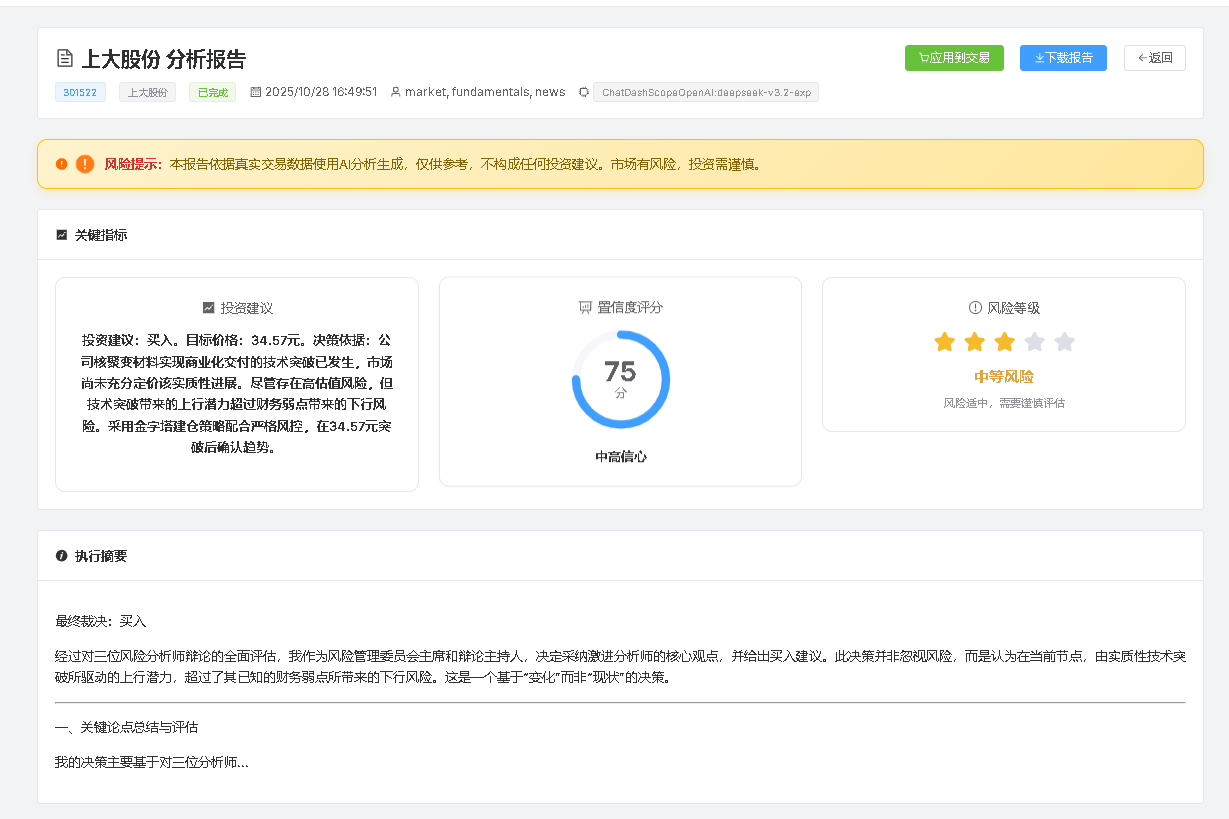Click the info icon beside 执行摘要
This screenshot has height=819, width=1229.
62,556
